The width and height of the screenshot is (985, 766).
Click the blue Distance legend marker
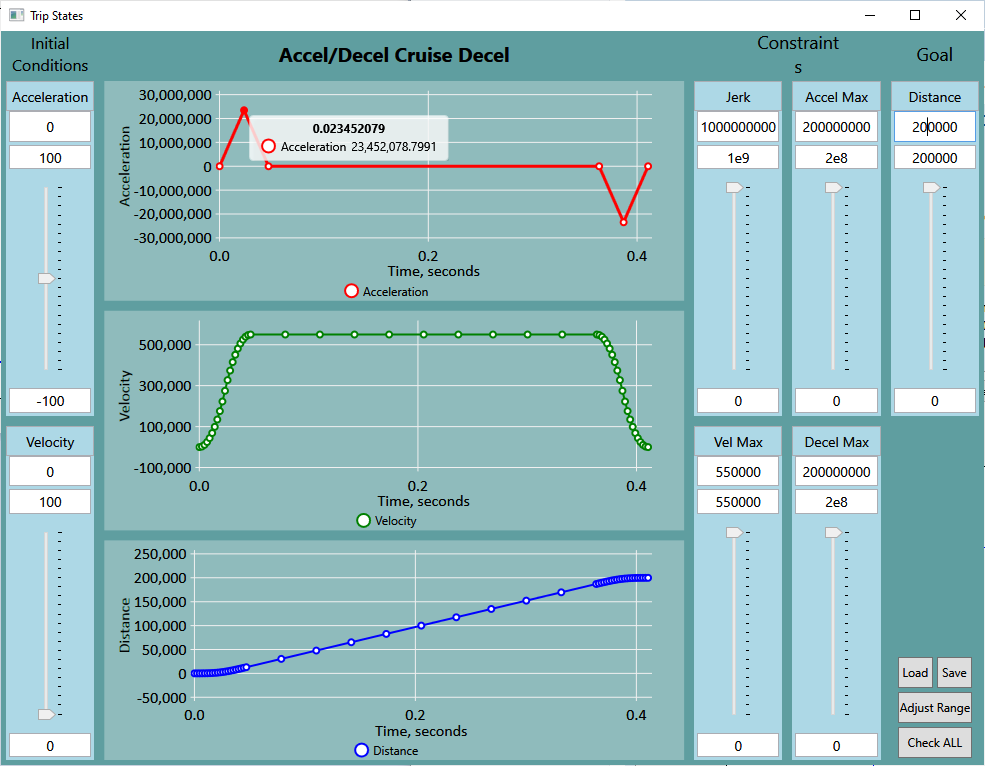pyautogui.click(x=361, y=750)
